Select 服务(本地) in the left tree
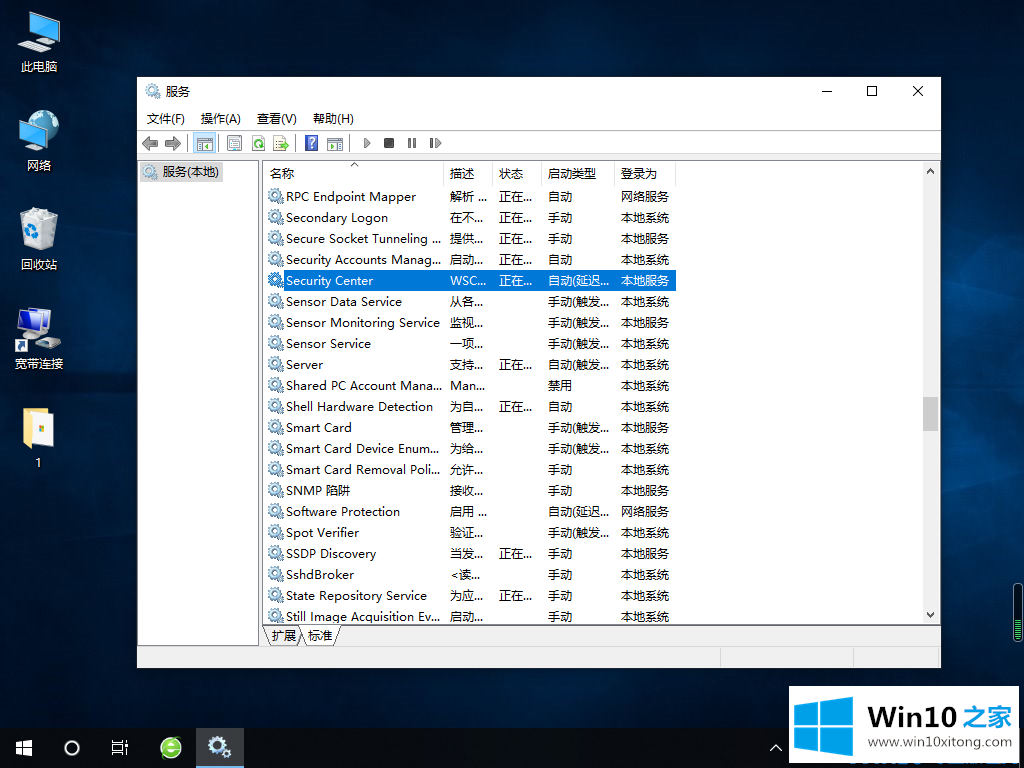 (x=190, y=172)
